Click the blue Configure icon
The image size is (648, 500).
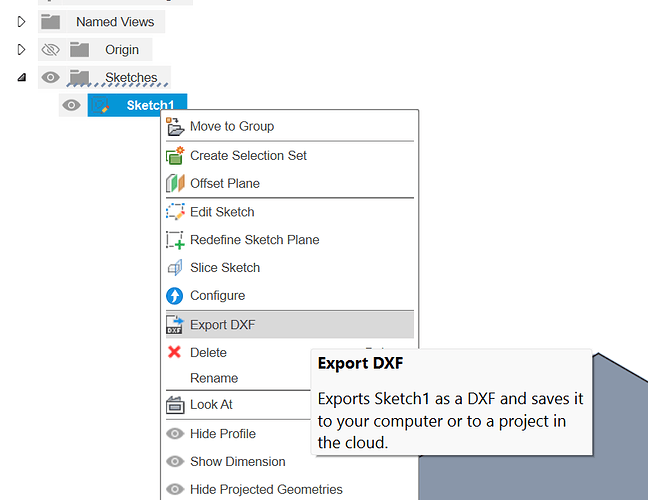(x=175, y=296)
